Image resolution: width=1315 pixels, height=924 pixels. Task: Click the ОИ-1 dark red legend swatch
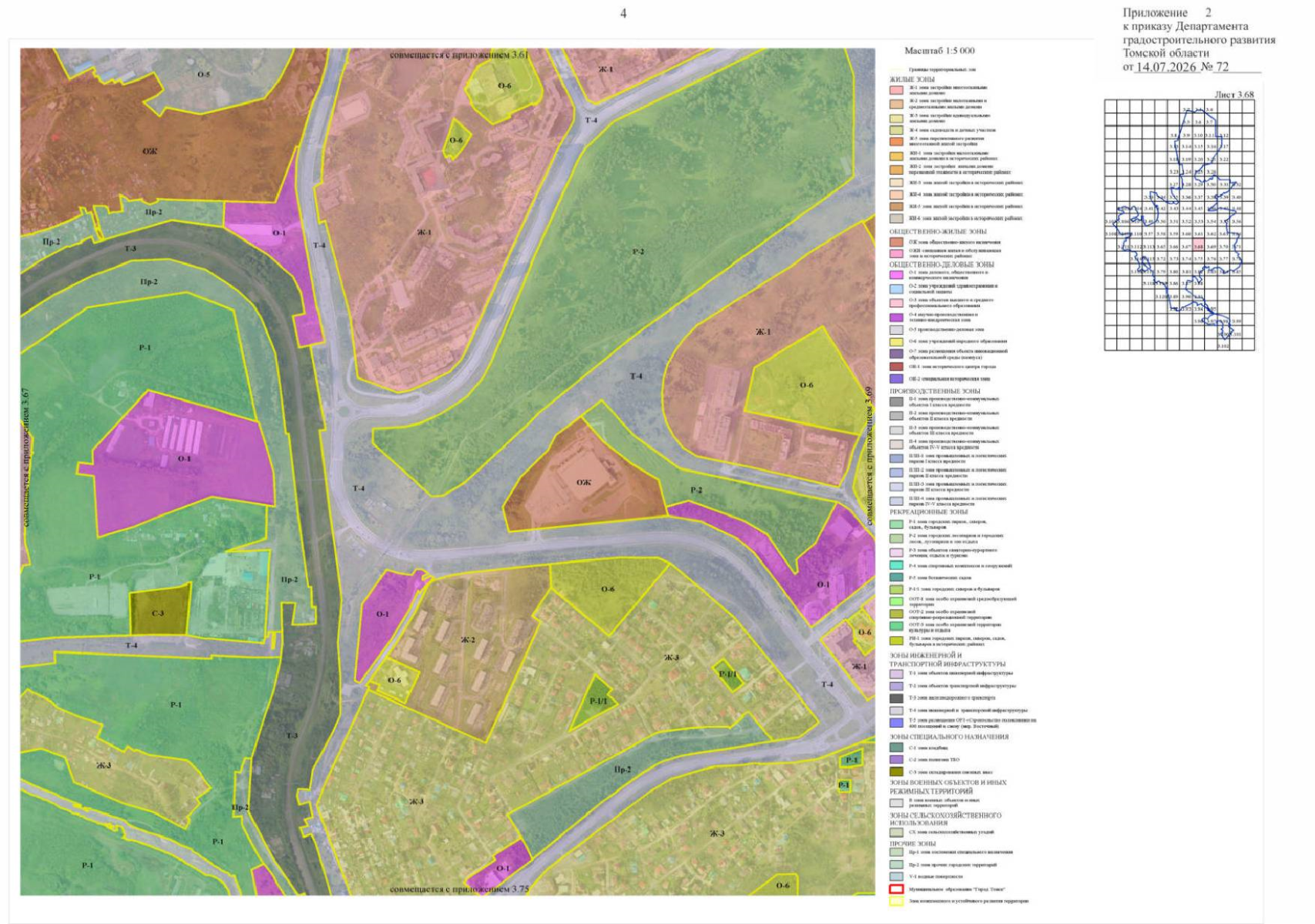pos(896,367)
